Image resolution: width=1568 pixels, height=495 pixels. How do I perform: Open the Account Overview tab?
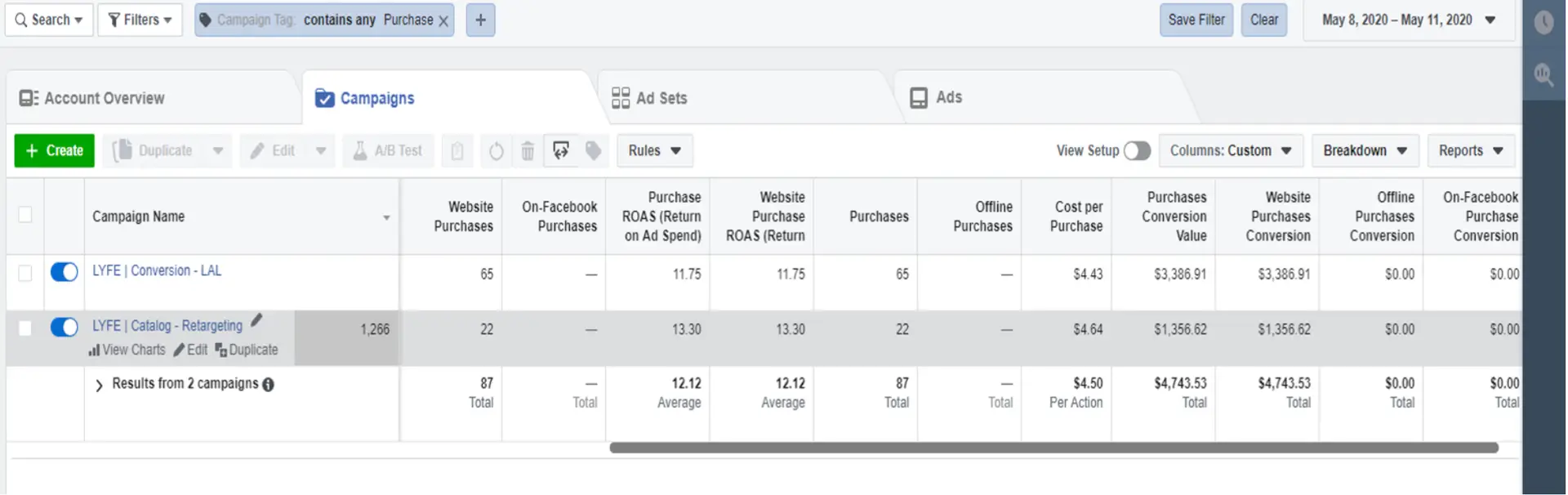click(x=104, y=98)
